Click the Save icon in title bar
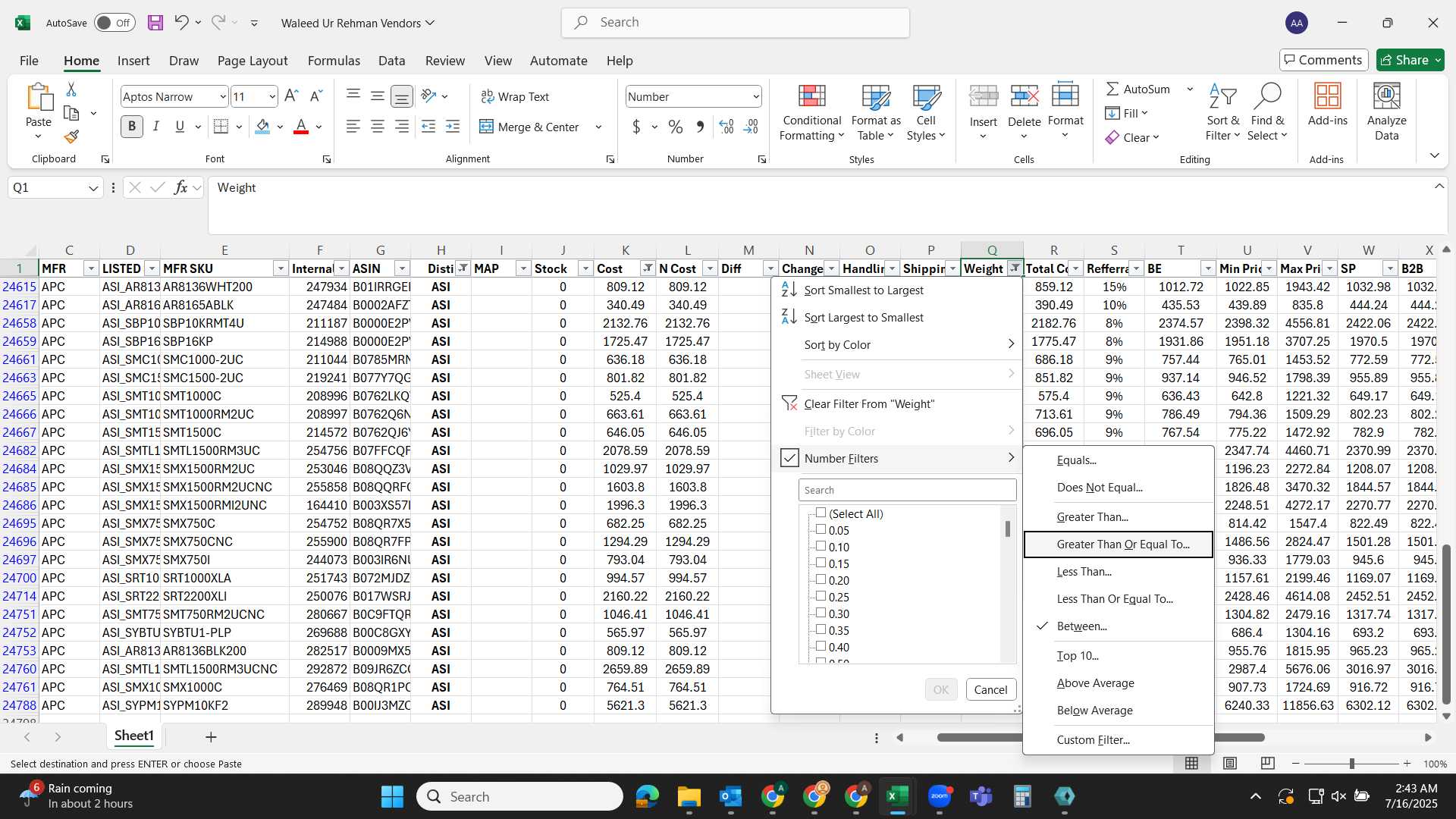The height and width of the screenshot is (819, 1456). click(x=155, y=23)
